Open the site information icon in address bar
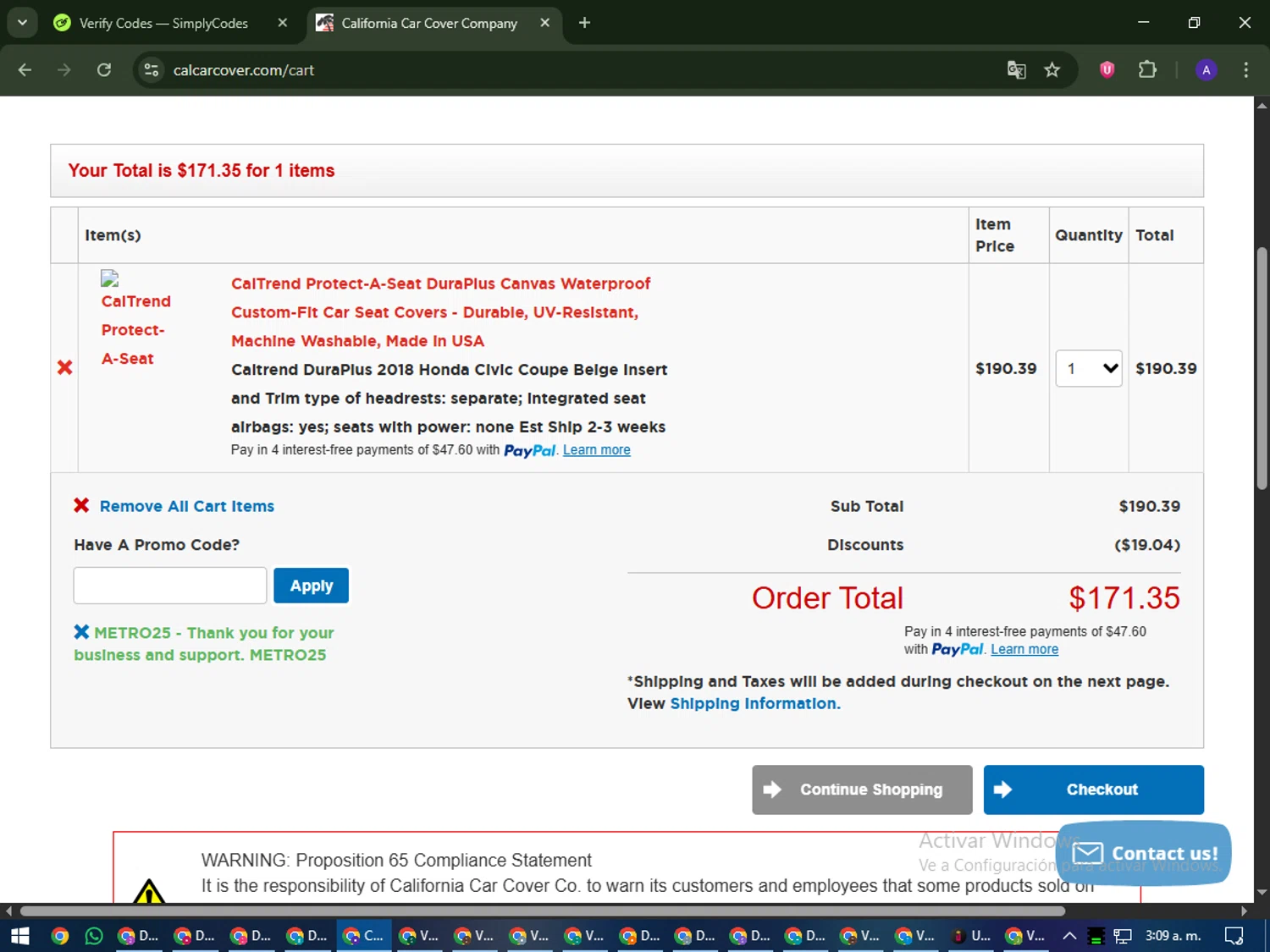 (x=152, y=69)
